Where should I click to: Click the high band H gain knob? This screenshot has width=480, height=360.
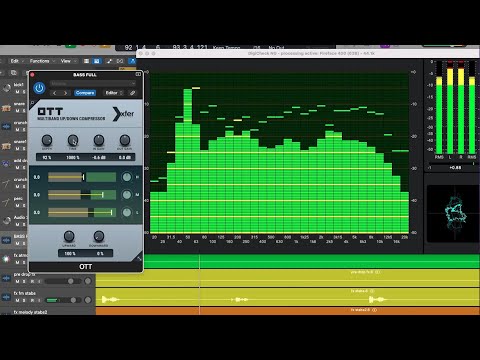(127, 177)
